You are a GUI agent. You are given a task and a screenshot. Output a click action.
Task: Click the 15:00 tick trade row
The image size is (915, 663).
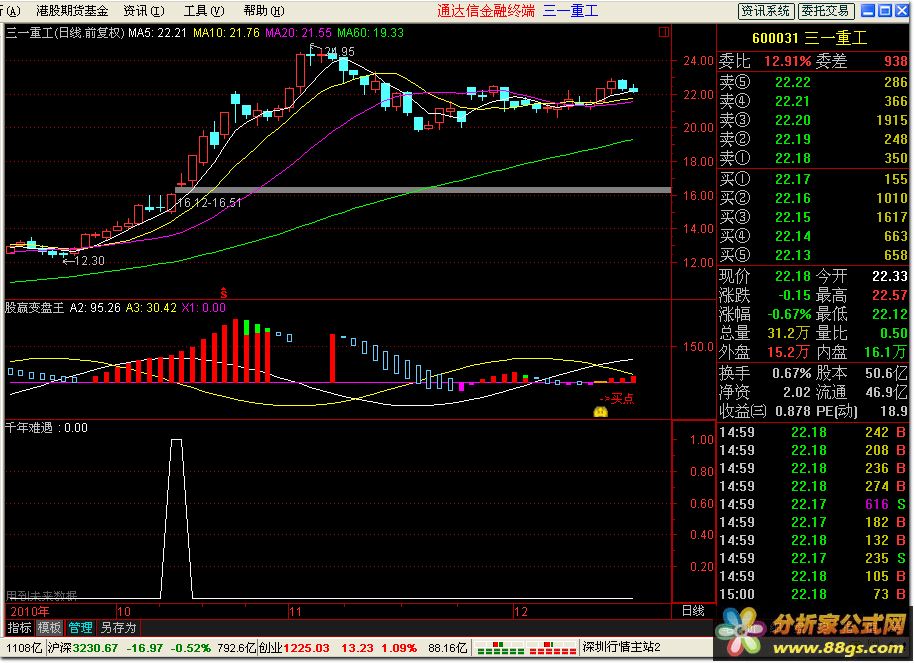812,595
